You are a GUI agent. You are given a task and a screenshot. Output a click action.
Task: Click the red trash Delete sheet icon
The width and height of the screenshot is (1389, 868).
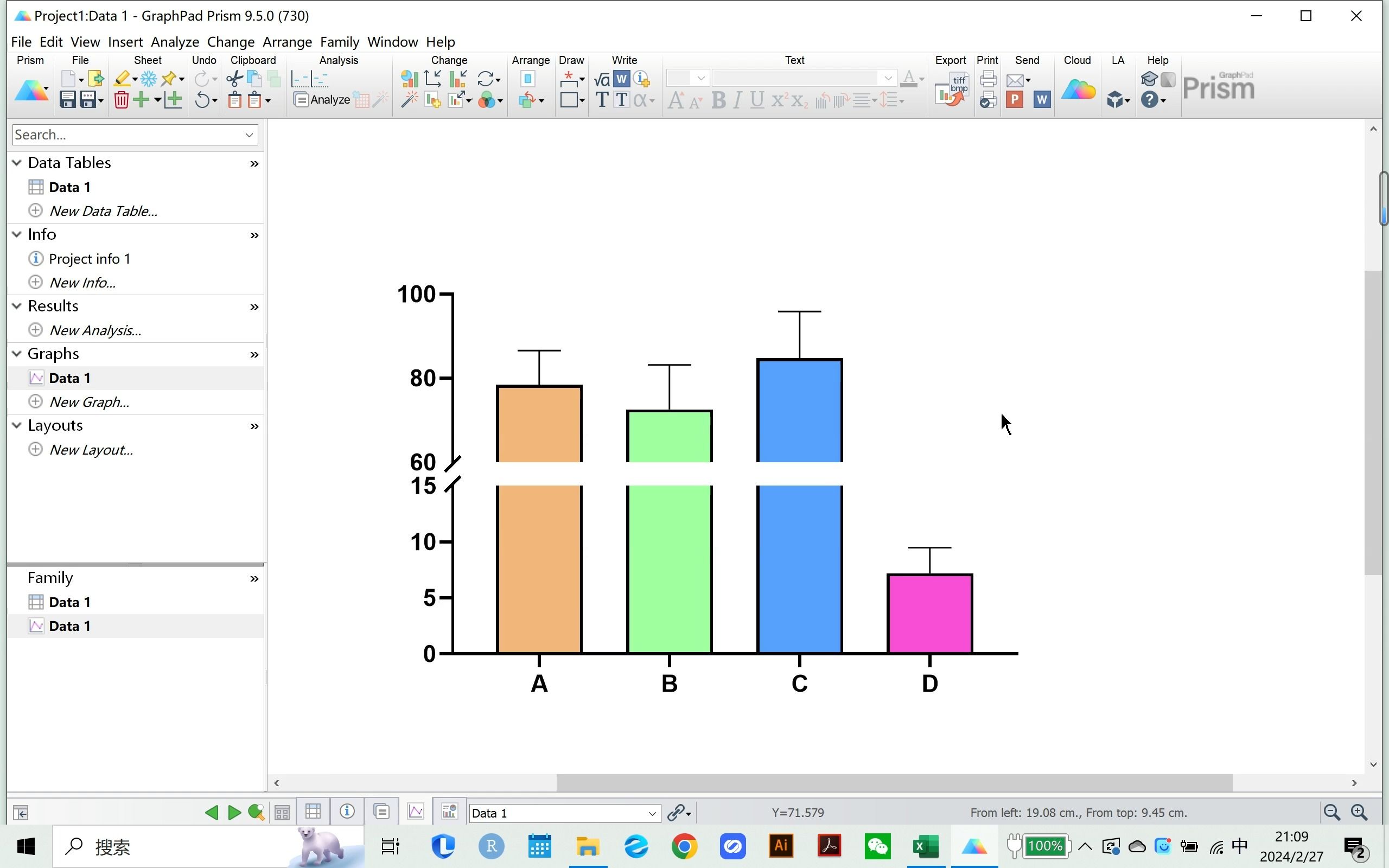point(121,100)
